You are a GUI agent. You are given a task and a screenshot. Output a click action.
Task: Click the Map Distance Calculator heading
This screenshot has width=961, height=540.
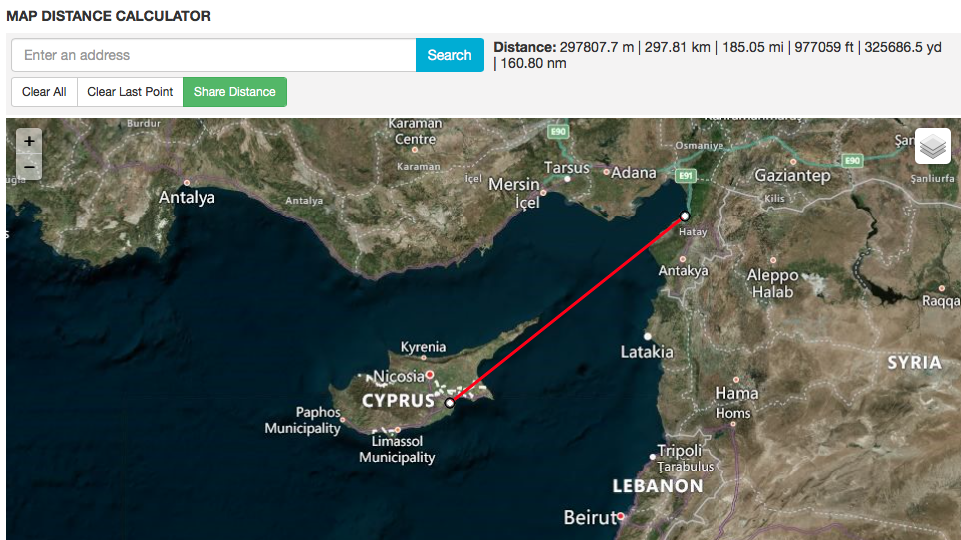pyautogui.click(x=108, y=16)
